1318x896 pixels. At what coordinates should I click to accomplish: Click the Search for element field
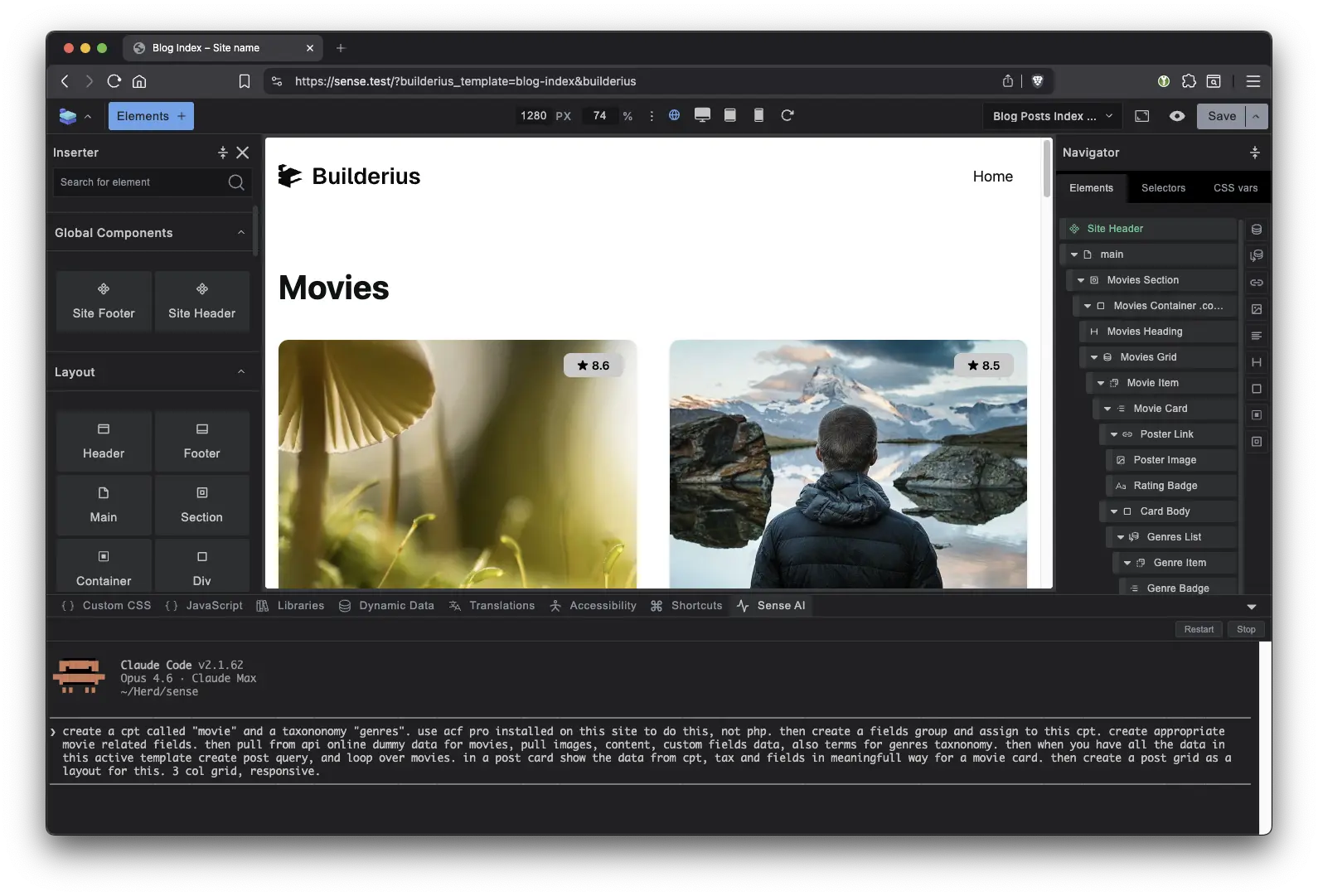pyautogui.click(x=137, y=182)
